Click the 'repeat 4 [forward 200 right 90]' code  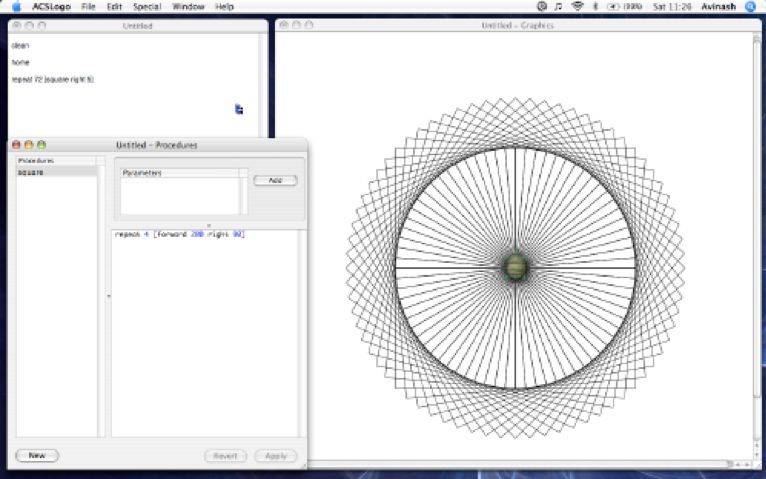180,234
